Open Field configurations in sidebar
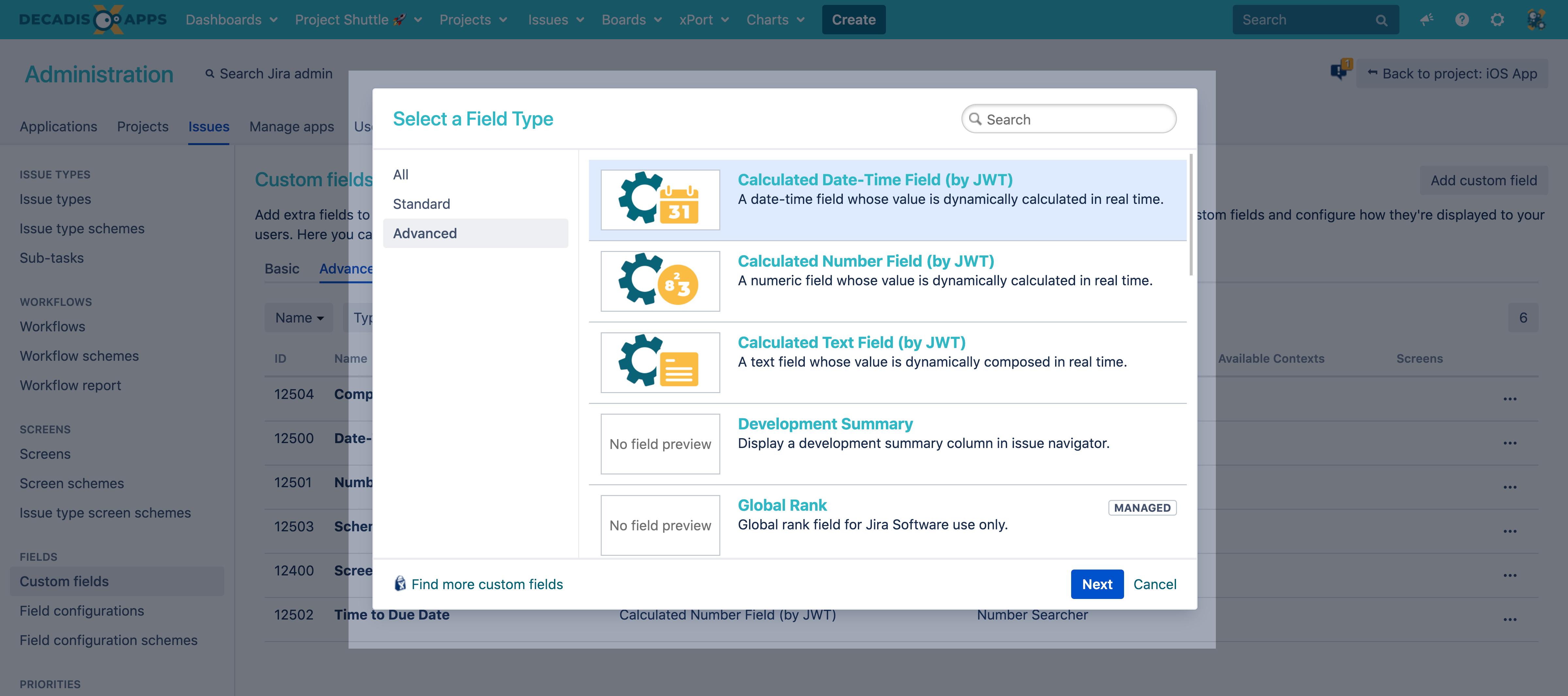The width and height of the screenshot is (1568, 696). pos(82,611)
